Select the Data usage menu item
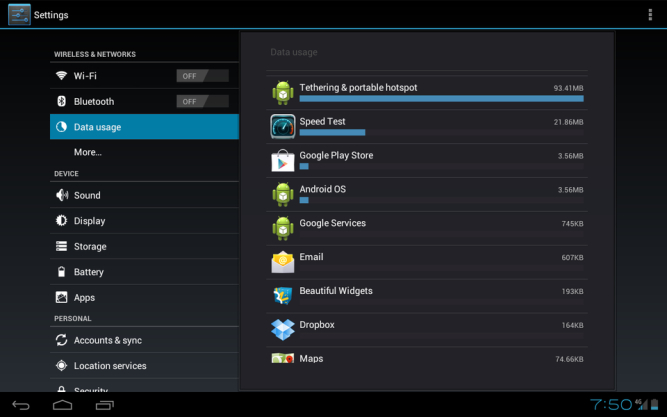The height and width of the screenshot is (417, 667). 144,127
